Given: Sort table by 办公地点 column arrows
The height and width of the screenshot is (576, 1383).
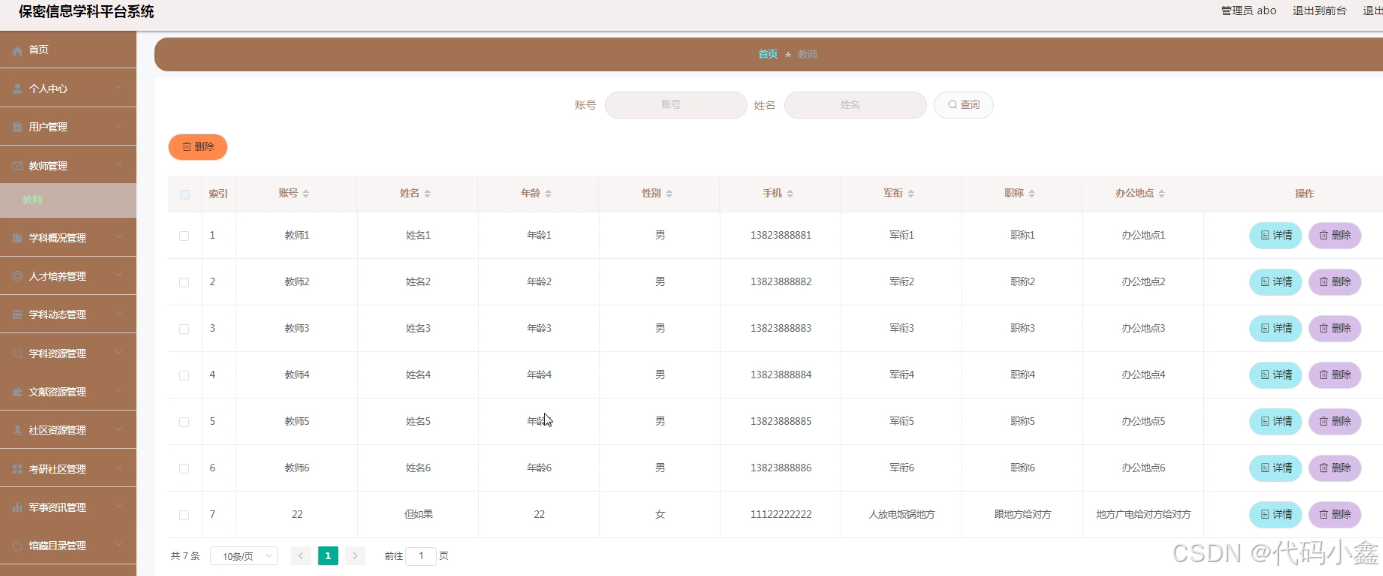Looking at the screenshot, I should click(x=1162, y=194).
